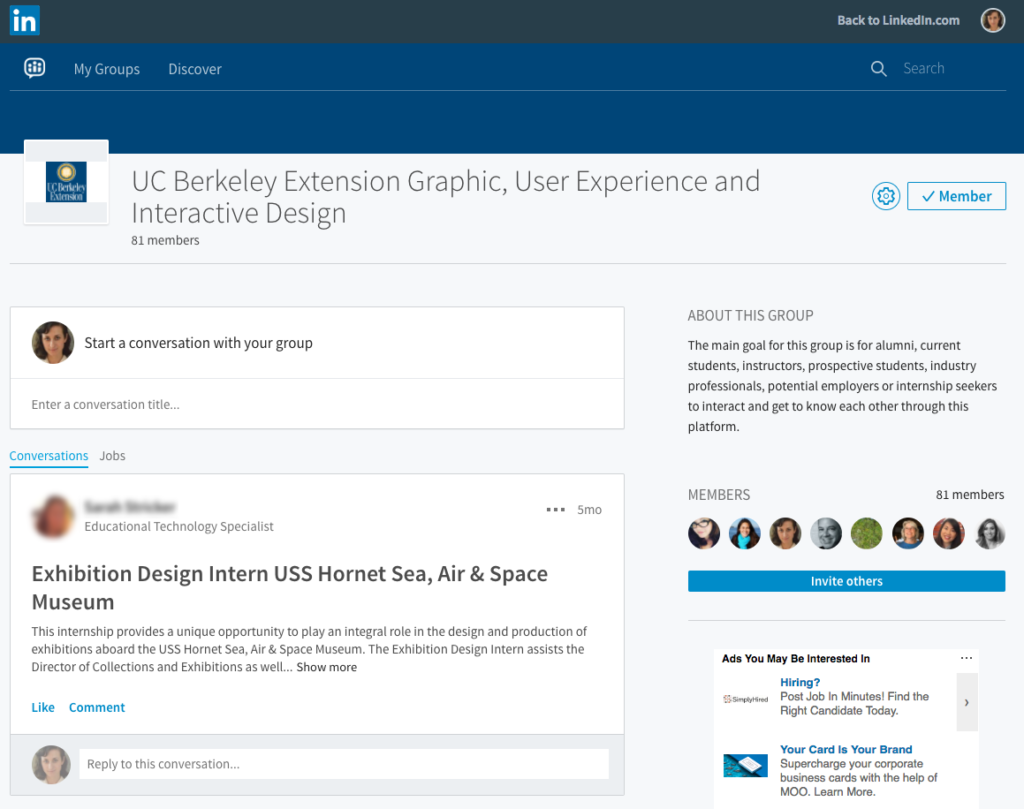This screenshot has height=809, width=1024.
Task: Click the 81 members text under group title
Action: (x=165, y=240)
